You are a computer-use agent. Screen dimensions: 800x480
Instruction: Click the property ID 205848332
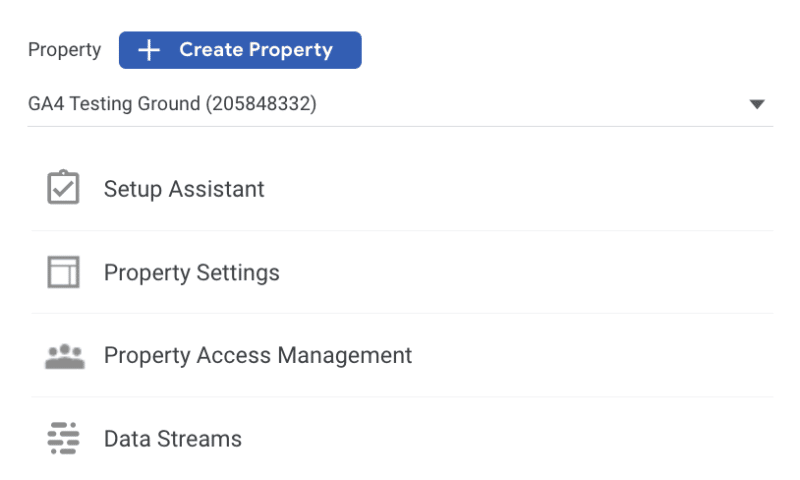[x=261, y=104]
